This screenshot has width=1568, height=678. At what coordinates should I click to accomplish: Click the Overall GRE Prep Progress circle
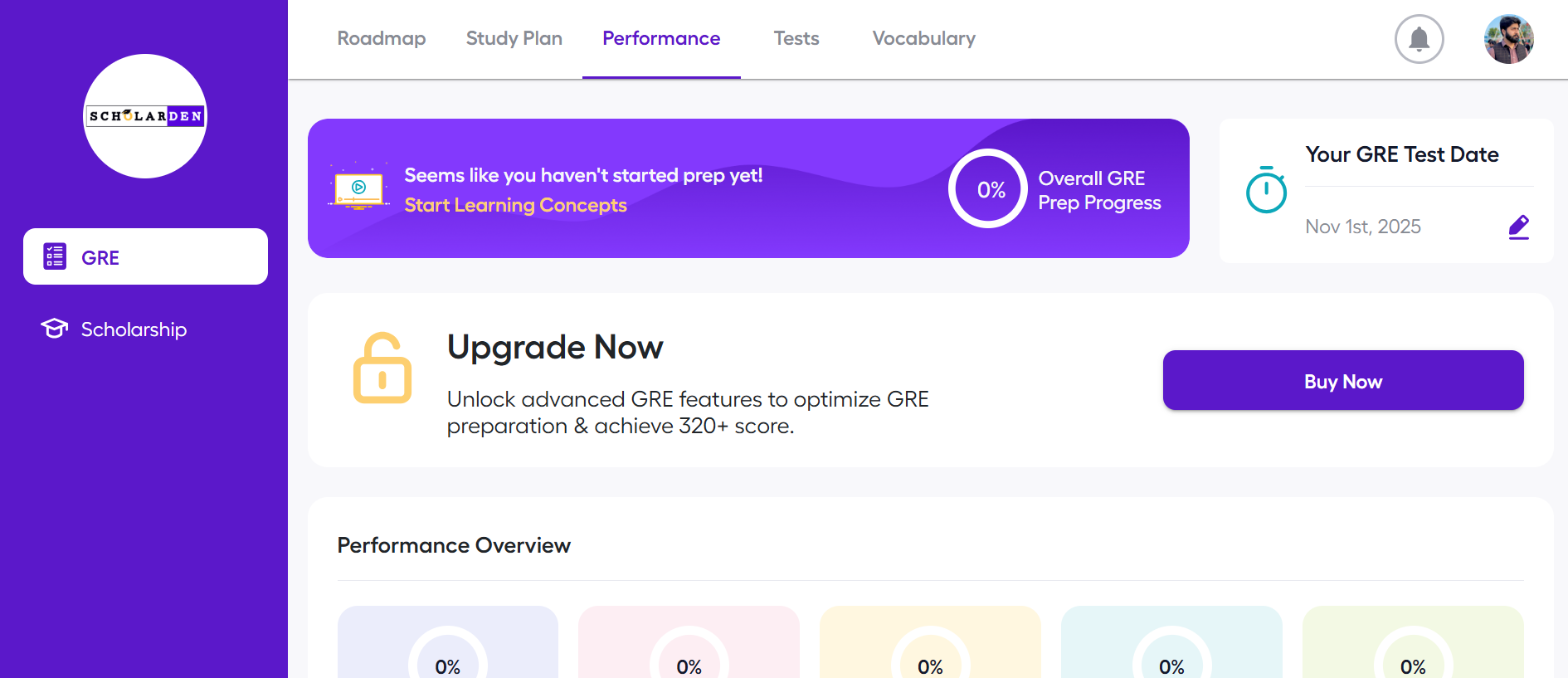tap(987, 188)
